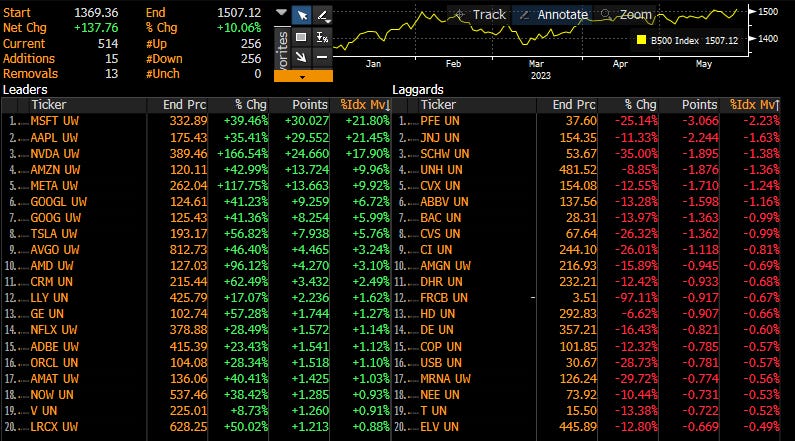Sort Laggards by %Idx Mv ascending header
Screen dimensions: 795x441
pyautogui.click(x=750, y=105)
